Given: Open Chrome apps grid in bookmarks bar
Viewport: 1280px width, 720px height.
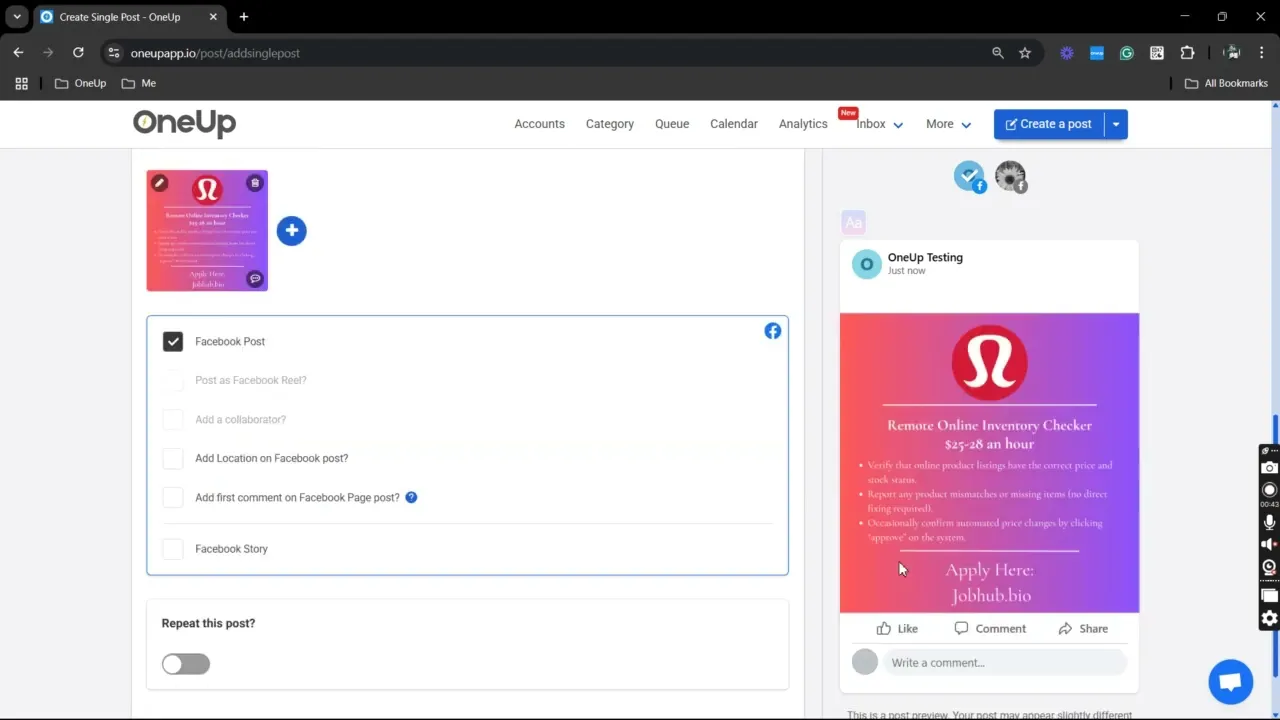Looking at the screenshot, I should coord(21,83).
